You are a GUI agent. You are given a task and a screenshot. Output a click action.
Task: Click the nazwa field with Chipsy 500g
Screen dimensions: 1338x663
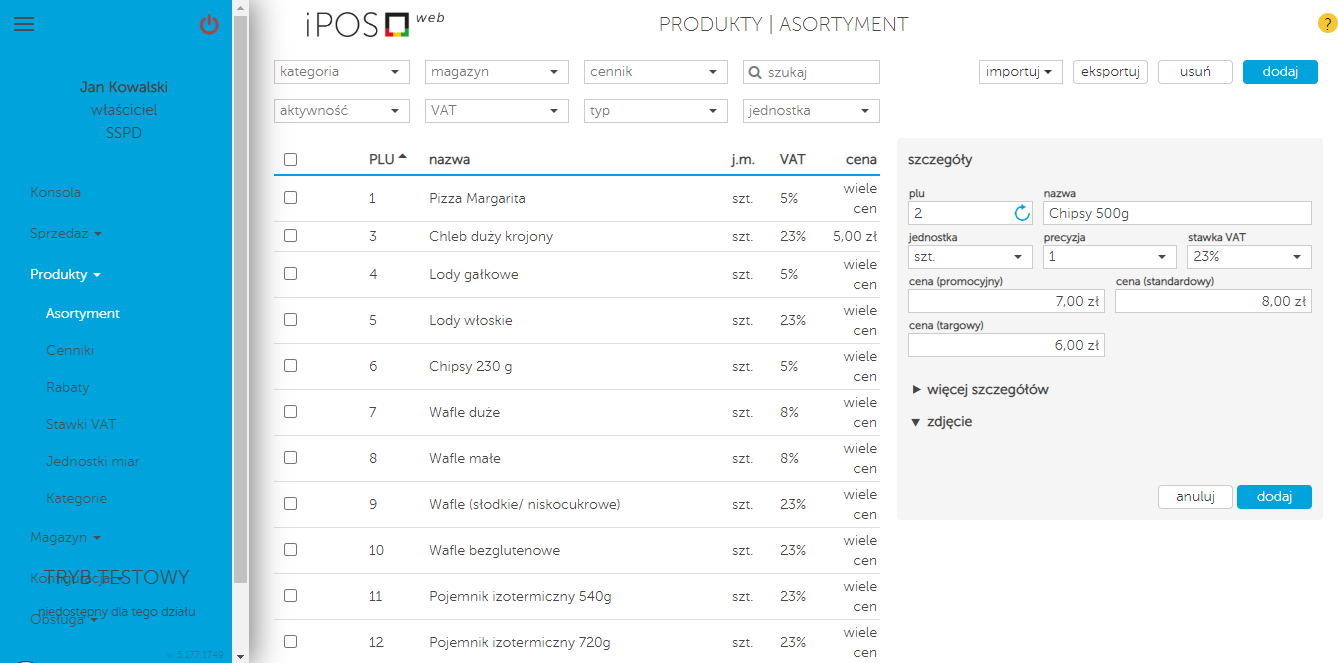(x=1176, y=213)
